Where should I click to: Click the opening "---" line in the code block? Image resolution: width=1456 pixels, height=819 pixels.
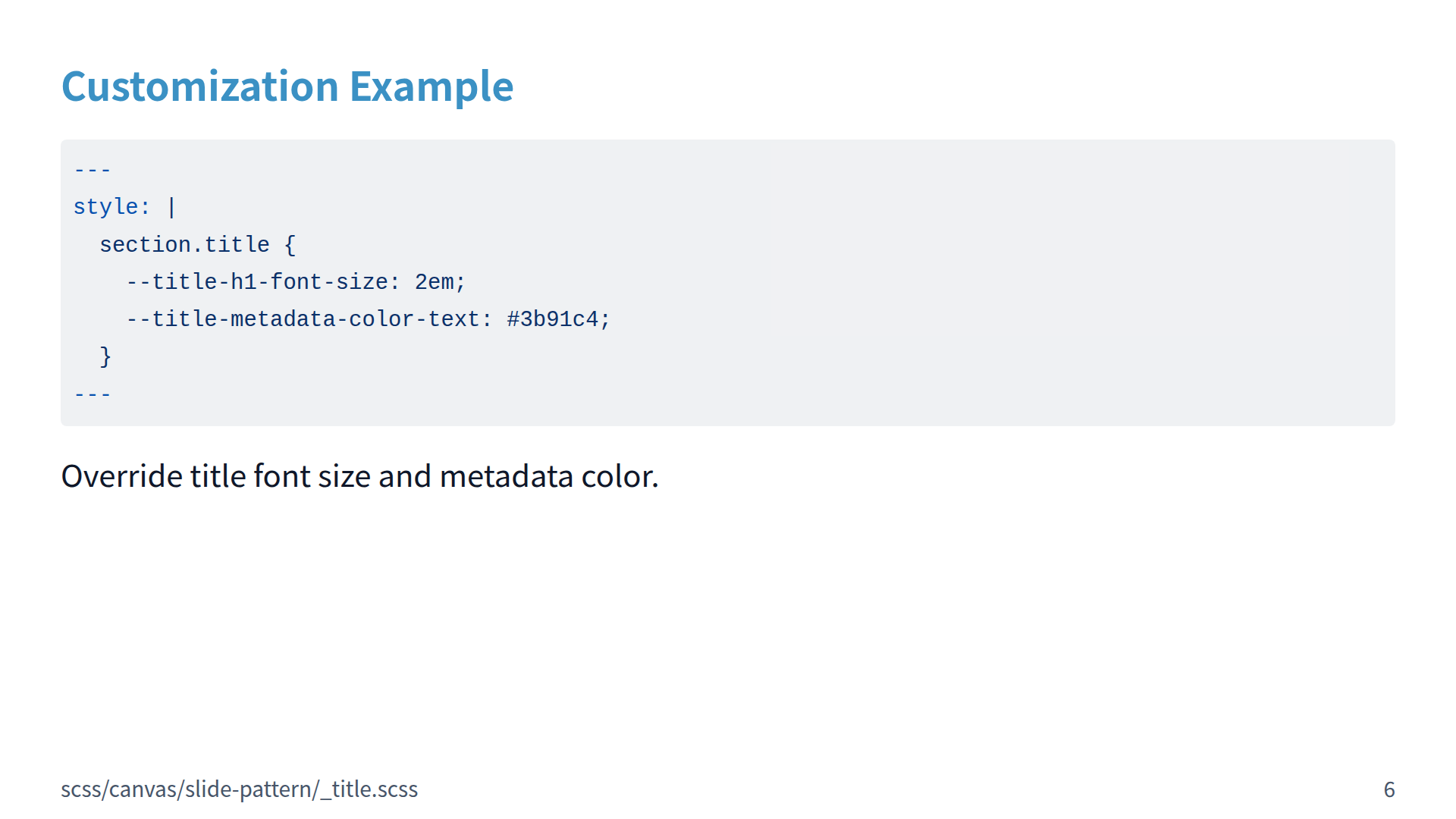pyautogui.click(x=93, y=170)
